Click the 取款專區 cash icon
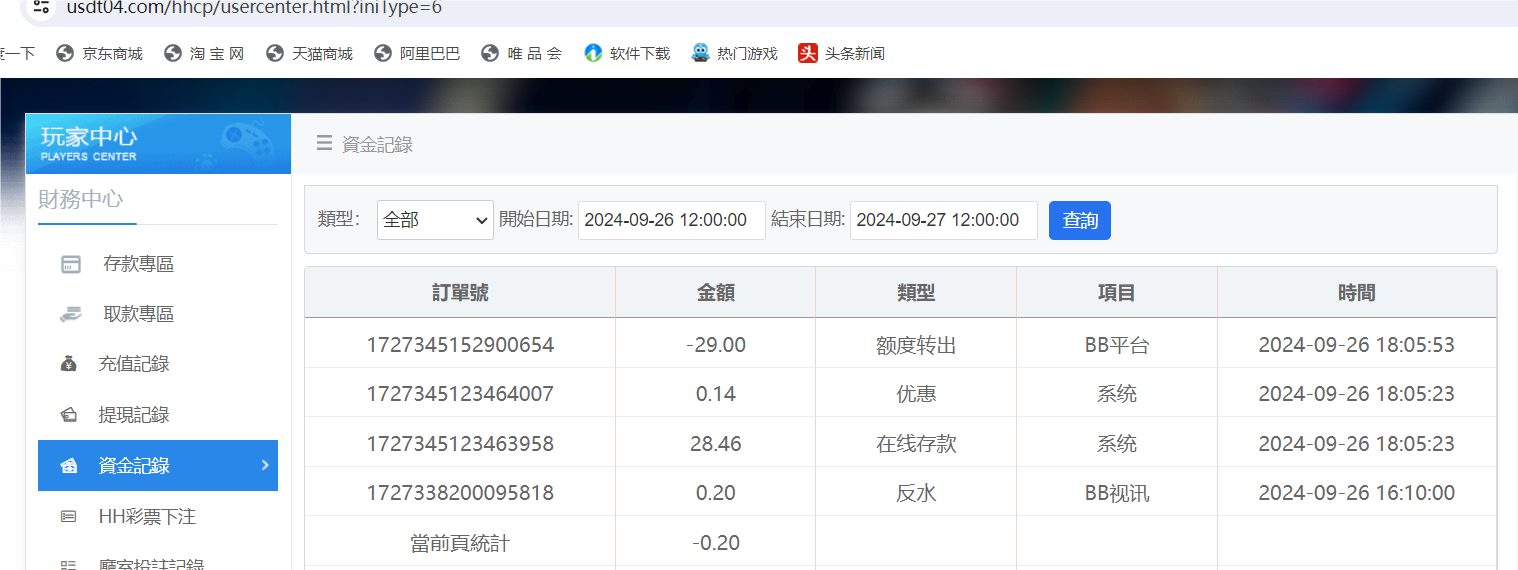The image size is (1518, 570). [70, 315]
